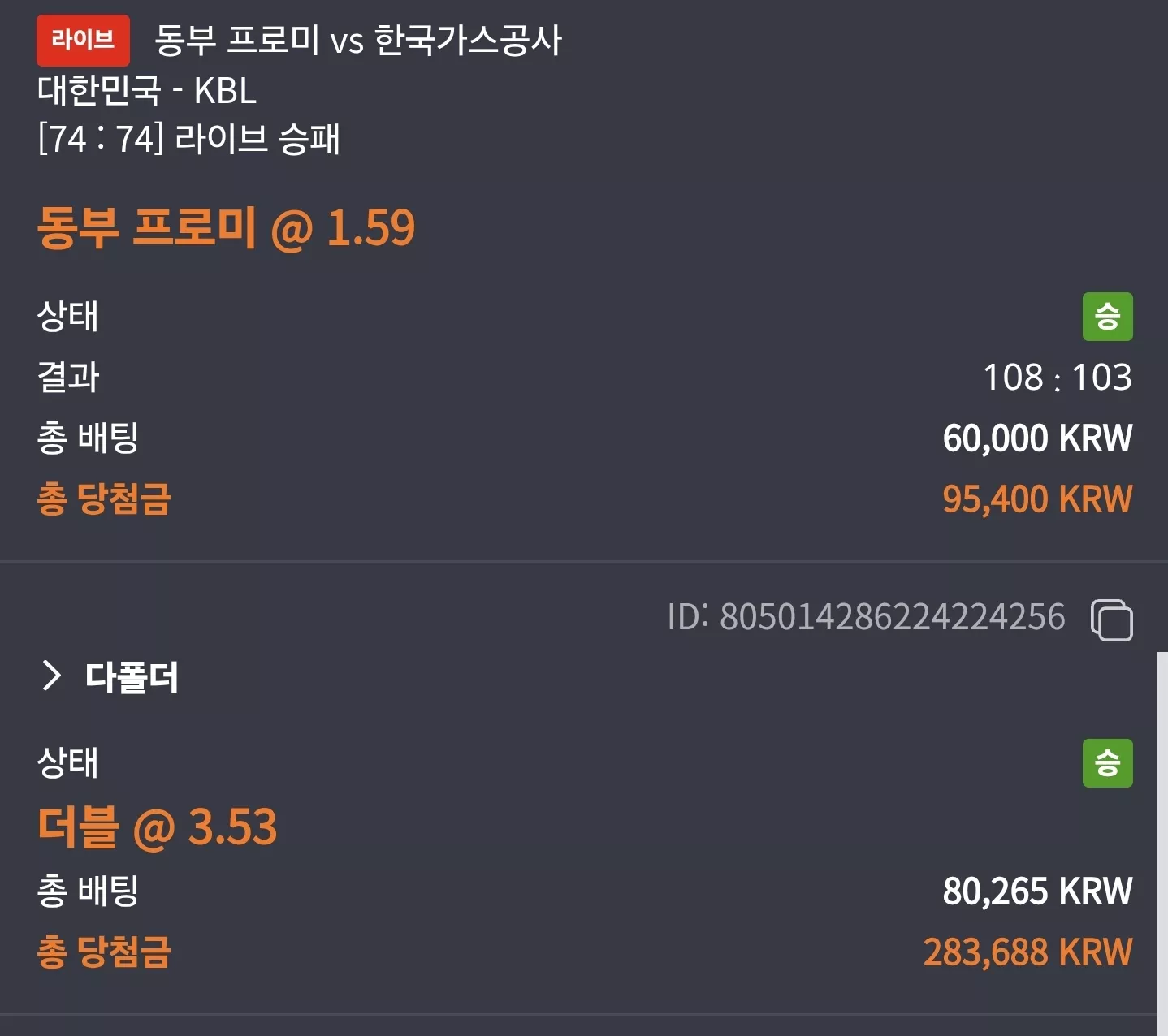Click the 대한민국 - KBL league label

pyautogui.click(x=147, y=90)
